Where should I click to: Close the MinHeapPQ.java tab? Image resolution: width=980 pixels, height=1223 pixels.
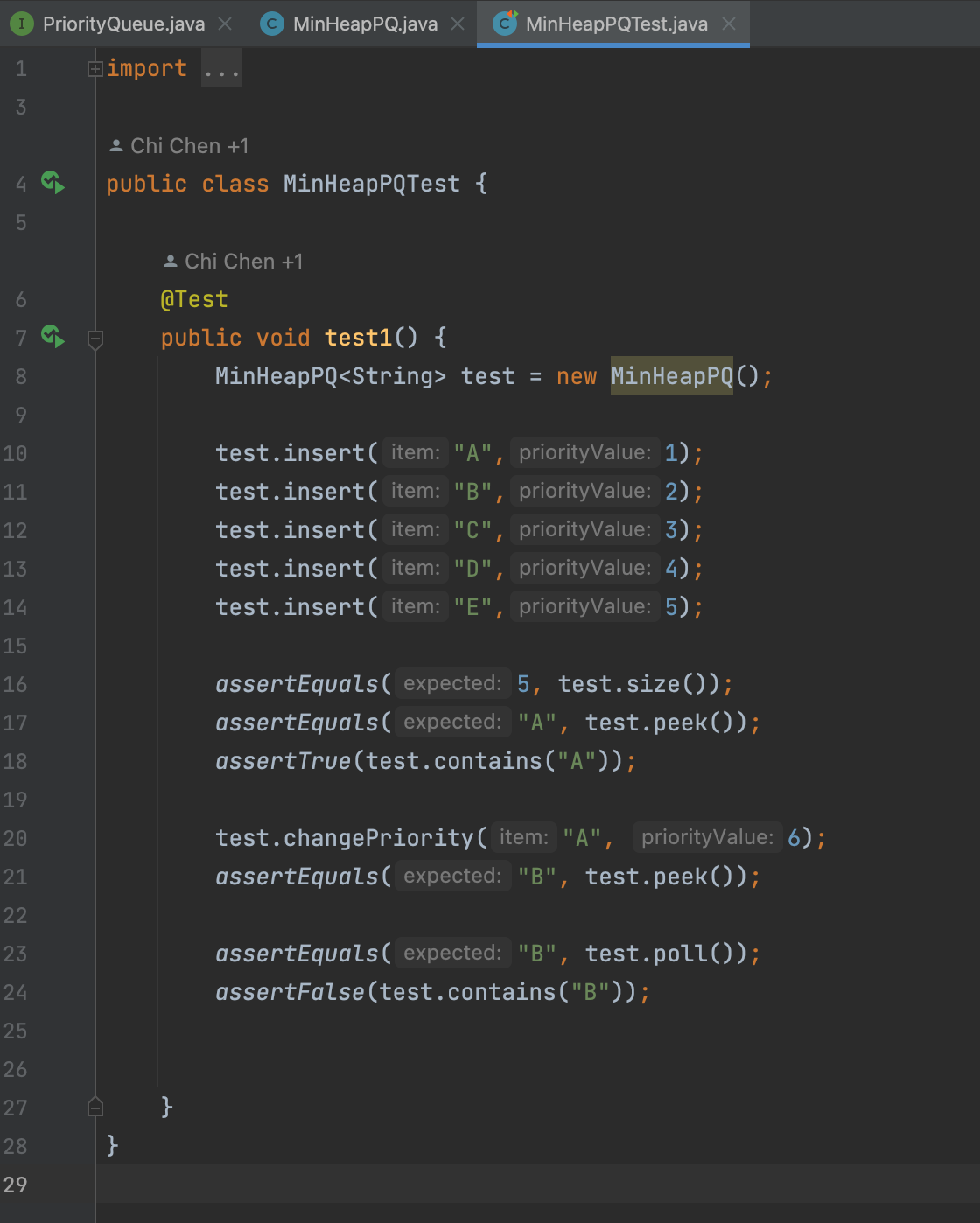point(458,24)
